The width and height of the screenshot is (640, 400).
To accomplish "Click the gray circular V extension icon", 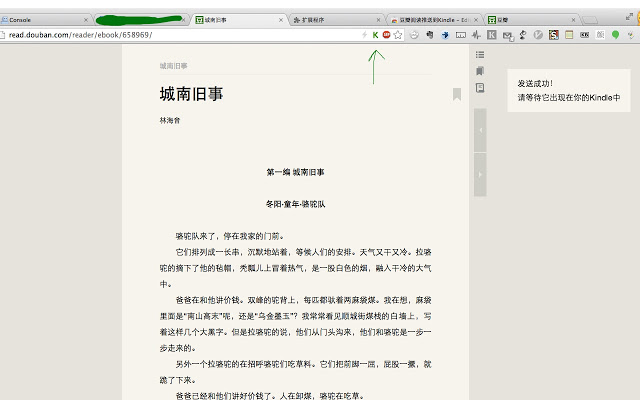I will (x=538, y=35).
